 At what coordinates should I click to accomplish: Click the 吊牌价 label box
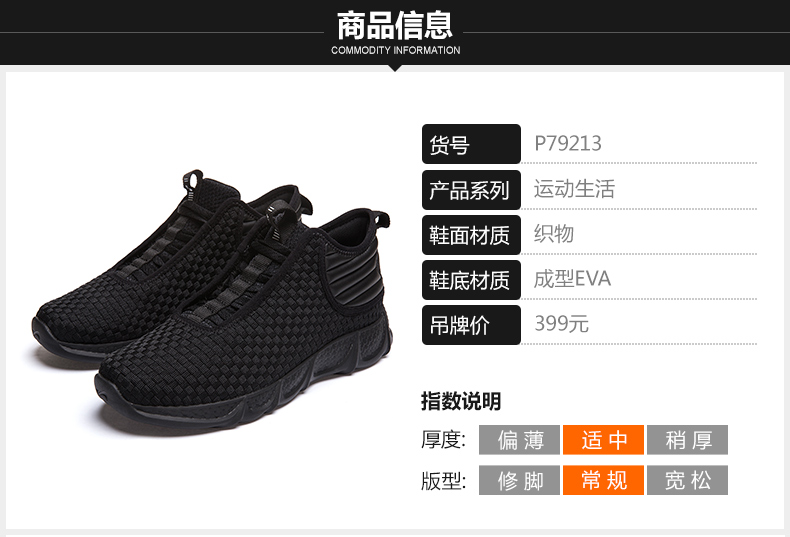click(472, 325)
